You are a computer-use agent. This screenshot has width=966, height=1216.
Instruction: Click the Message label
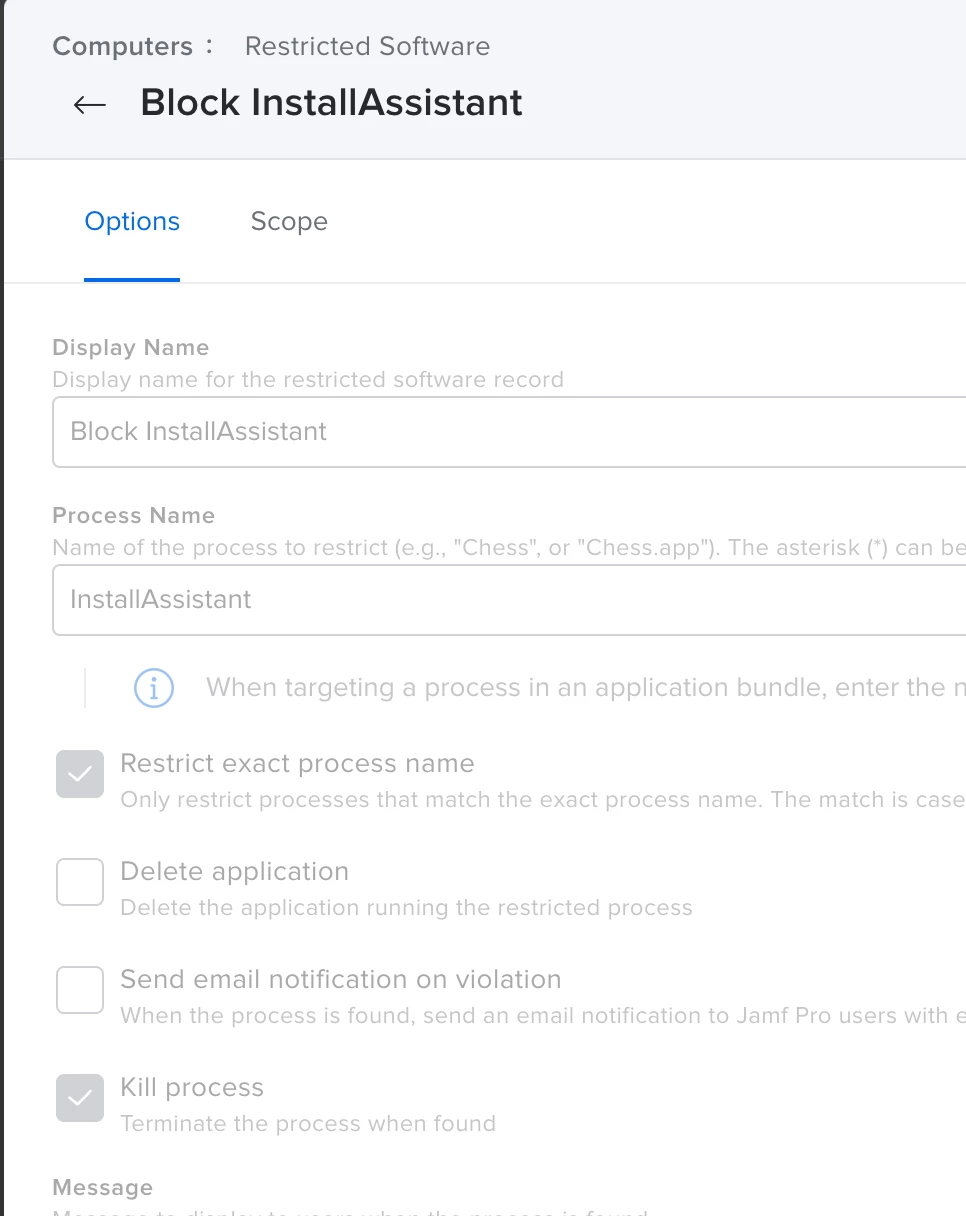tap(103, 1188)
